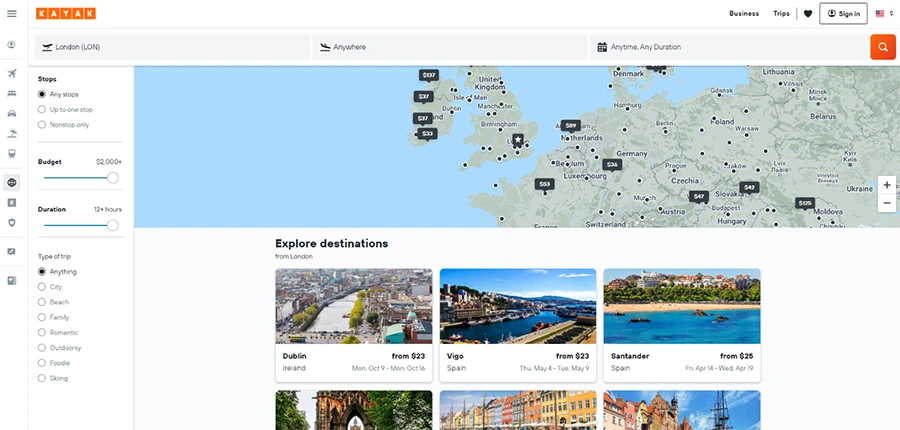
Task: Open the Business link
Action: click(744, 14)
